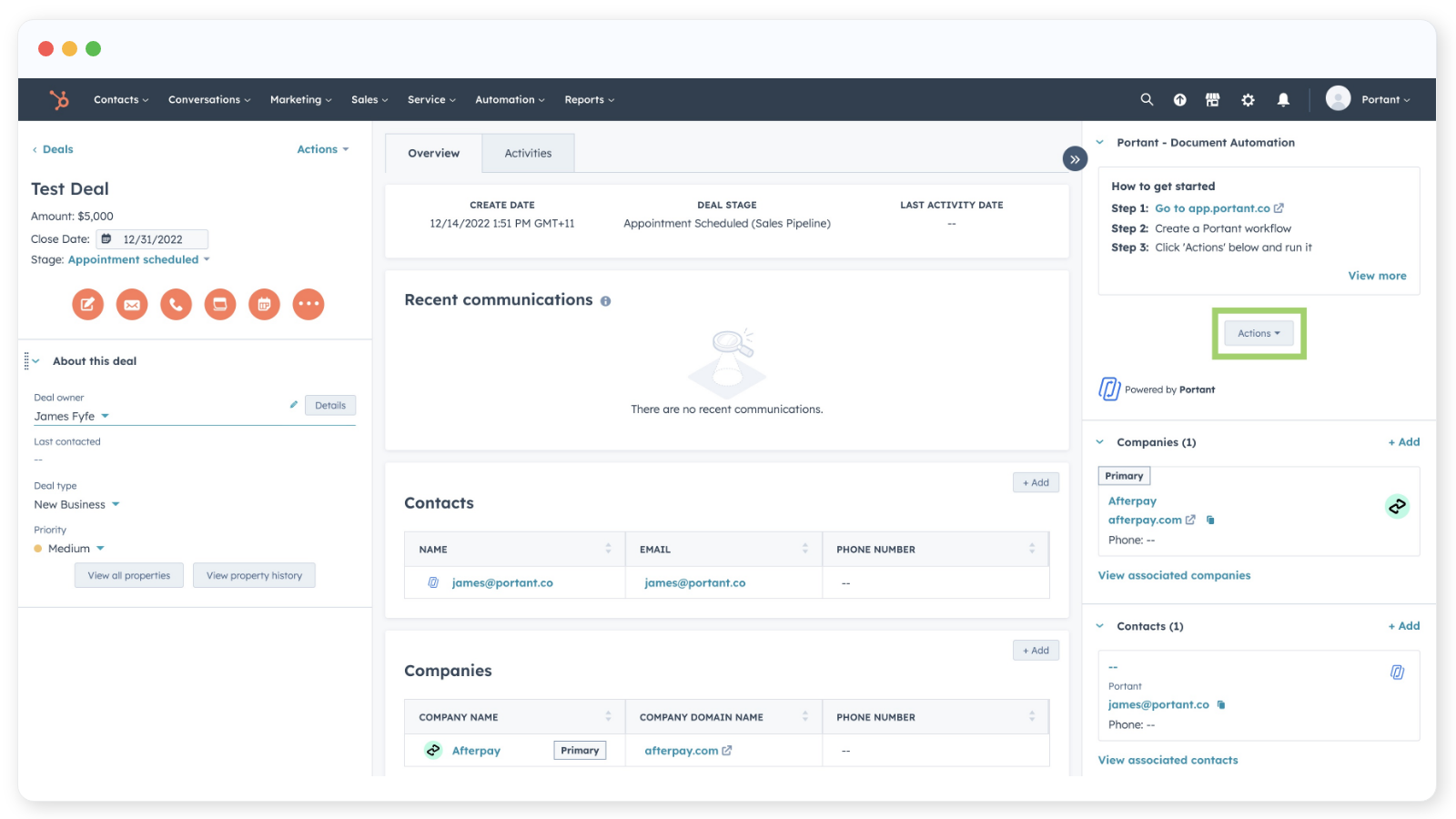Image resolution: width=1456 pixels, height=819 pixels.
Task: Open the Portant Actions dropdown button
Action: (1259, 334)
